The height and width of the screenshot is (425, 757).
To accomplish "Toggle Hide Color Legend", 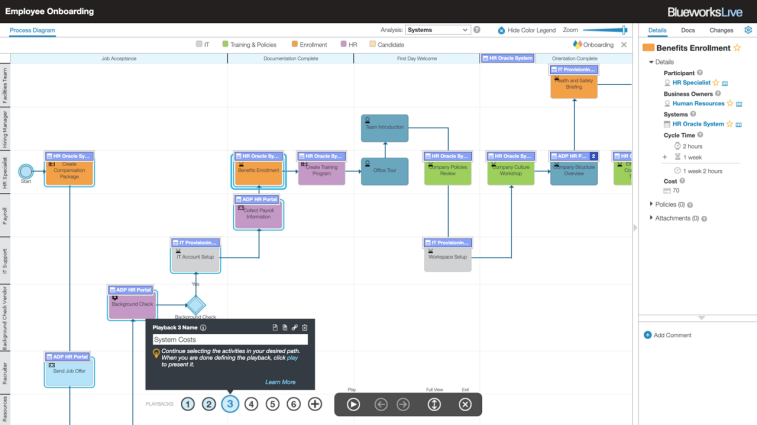I will pyautogui.click(x=527, y=30).
